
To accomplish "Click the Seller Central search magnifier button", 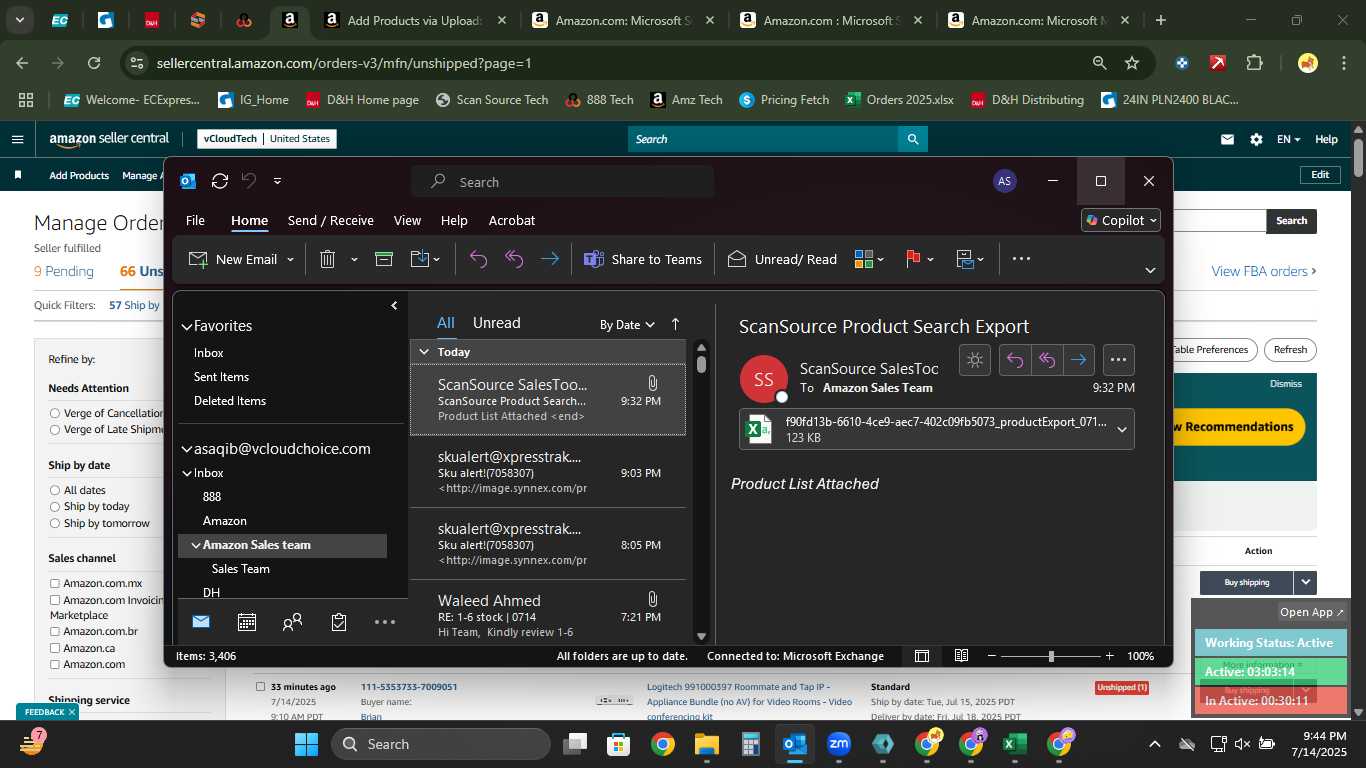I will (912, 139).
